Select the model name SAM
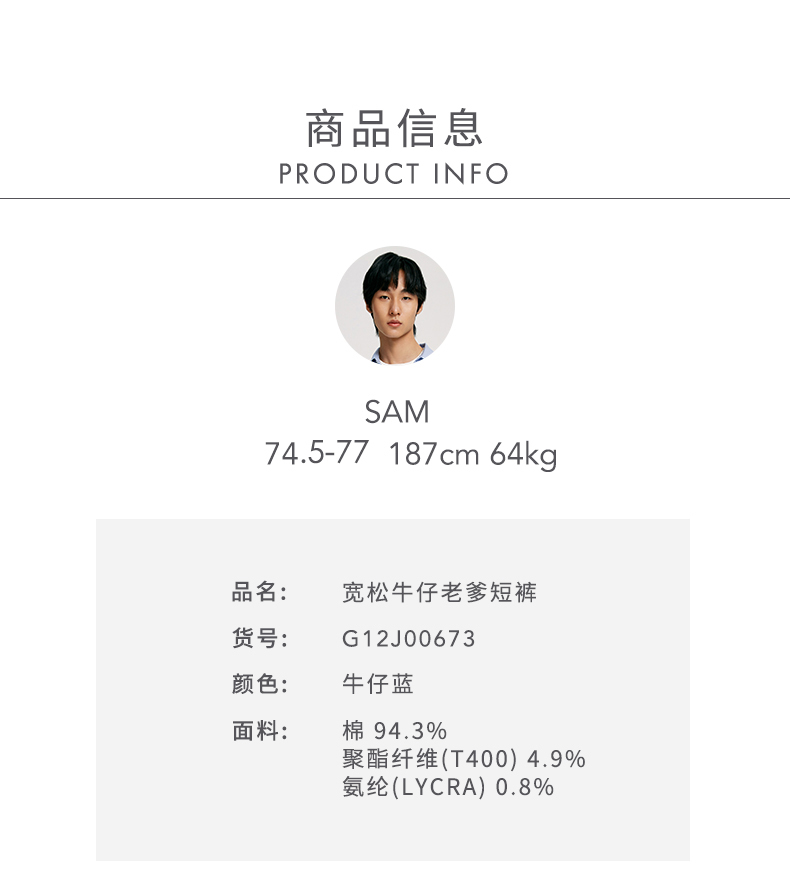The width and height of the screenshot is (790, 885). [x=397, y=412]
